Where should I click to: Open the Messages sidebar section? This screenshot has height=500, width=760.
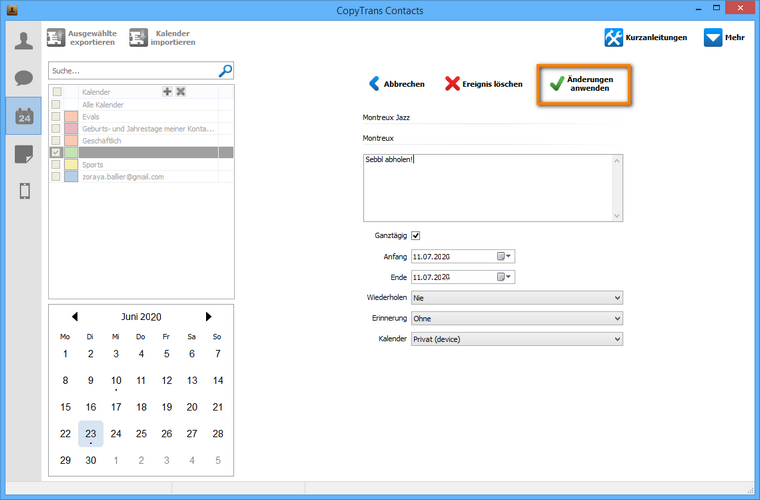click(24, 78)
